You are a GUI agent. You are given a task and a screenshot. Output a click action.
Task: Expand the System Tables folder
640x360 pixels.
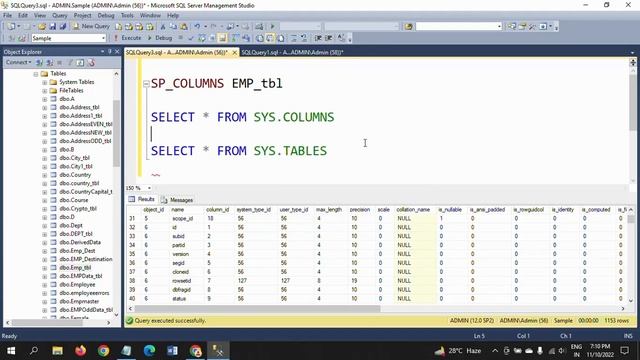44,82
